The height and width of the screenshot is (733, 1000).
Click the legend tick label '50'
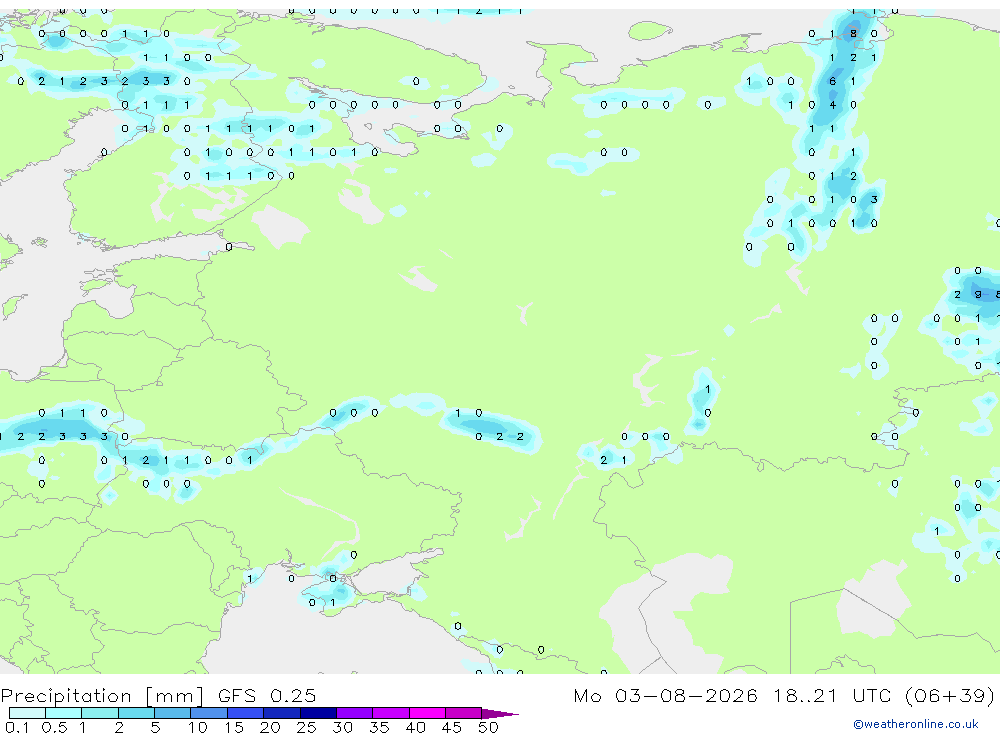tap(488, 727)
